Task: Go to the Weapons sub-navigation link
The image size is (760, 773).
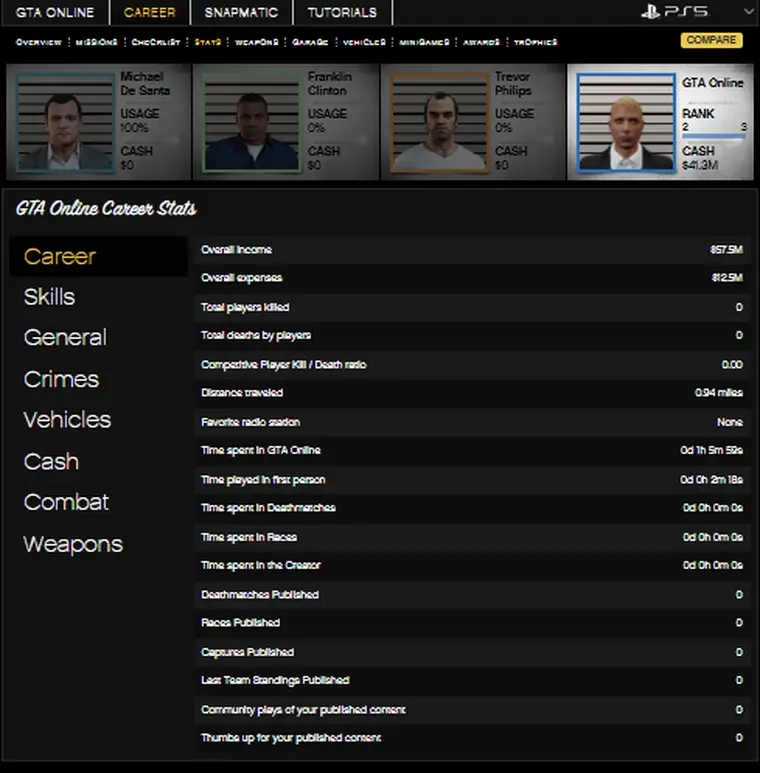Action: pyautogui.click(x=256, y=42)
